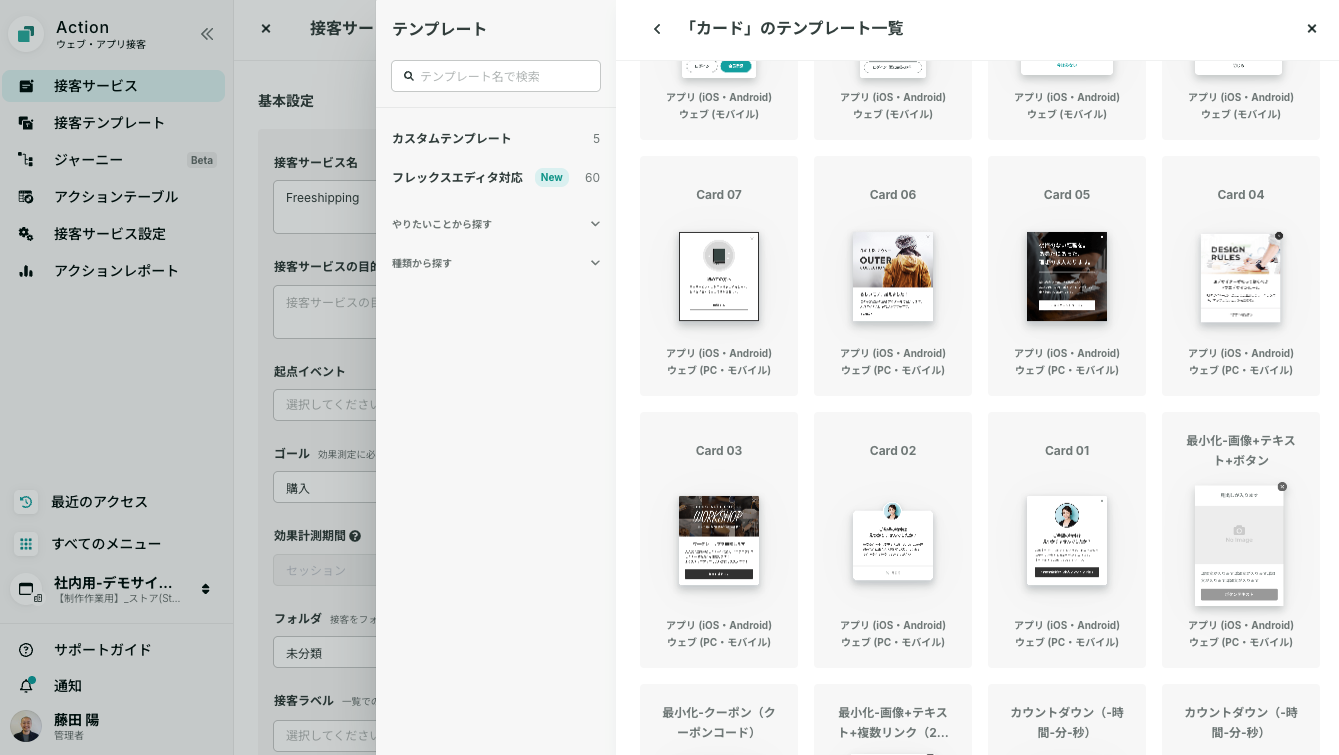
Task: Click the count 60 beside フレックスエディタ対応
Action: [592, 178]
